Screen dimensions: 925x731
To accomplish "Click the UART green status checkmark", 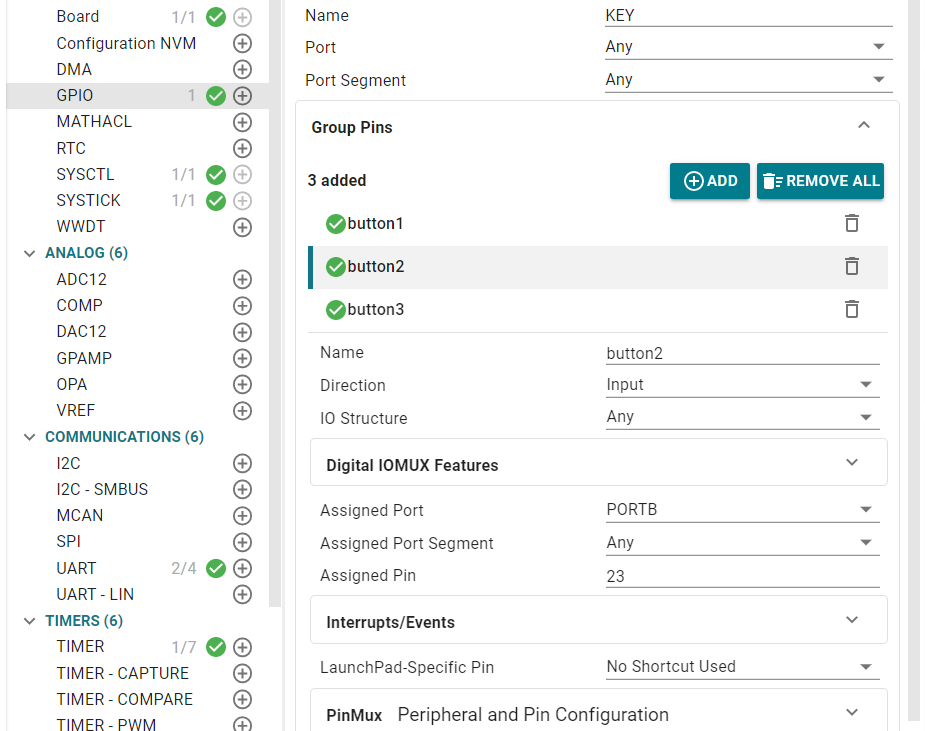I will click(216, 568).
